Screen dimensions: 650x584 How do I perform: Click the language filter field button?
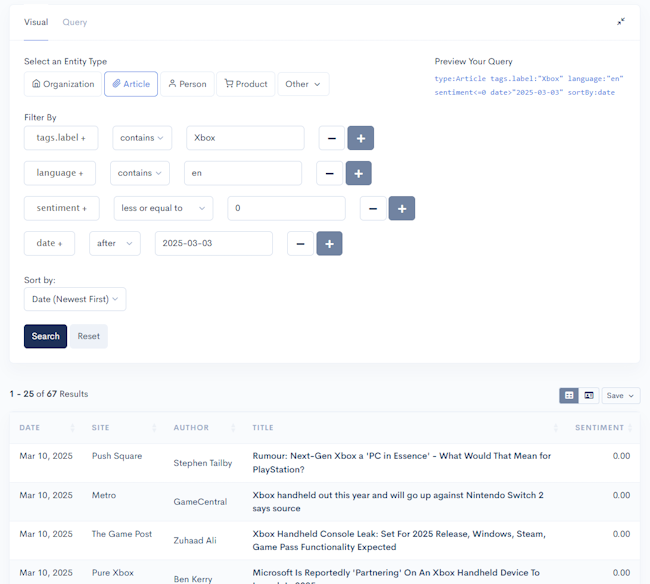pos(60,173)
